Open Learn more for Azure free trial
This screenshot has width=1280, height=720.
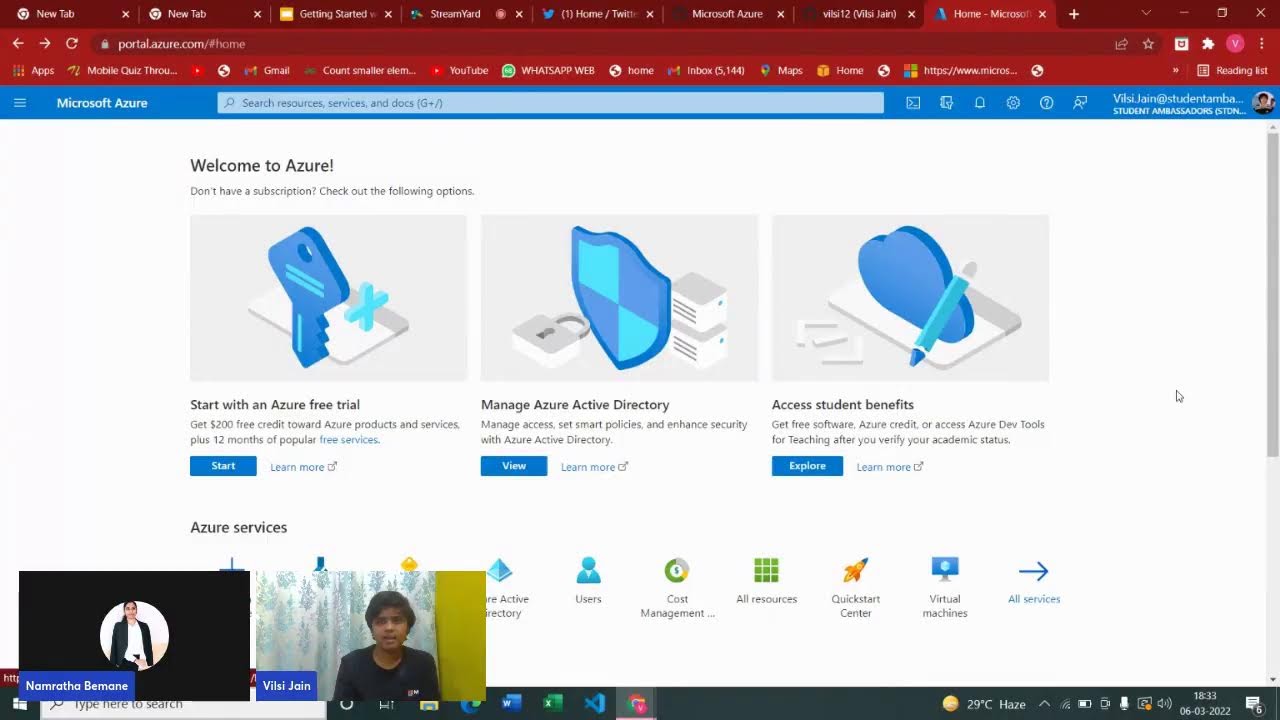303,467
